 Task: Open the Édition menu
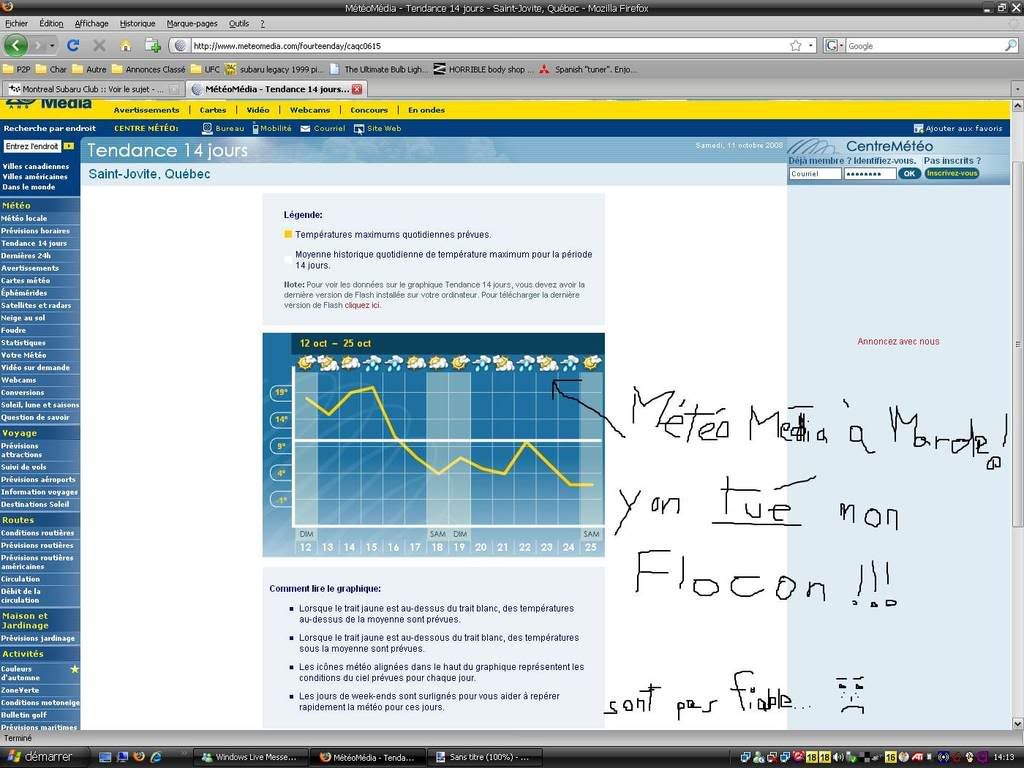[51, 24]
